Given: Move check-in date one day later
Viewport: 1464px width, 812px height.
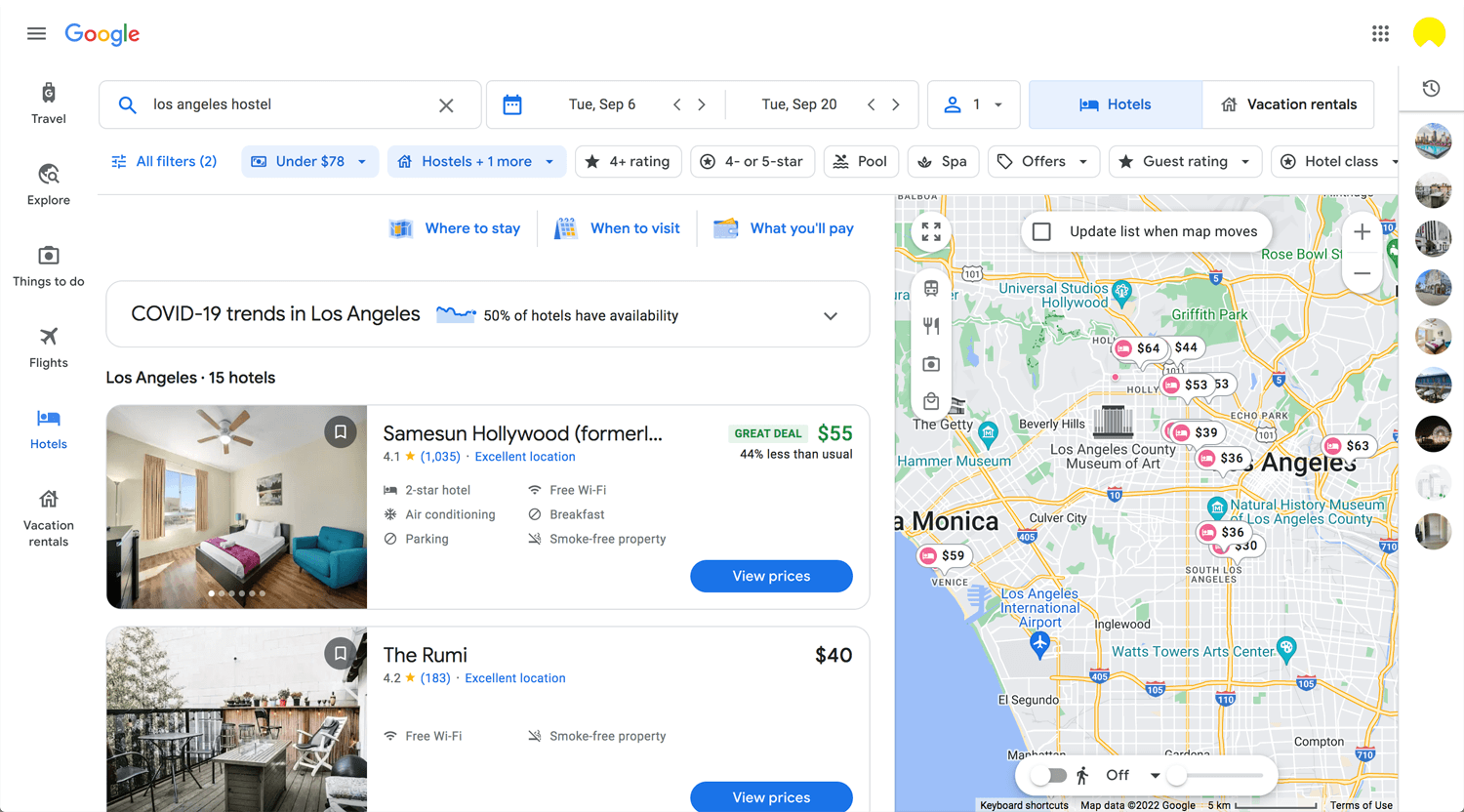Looking at the screenshot, I should 702,104.
